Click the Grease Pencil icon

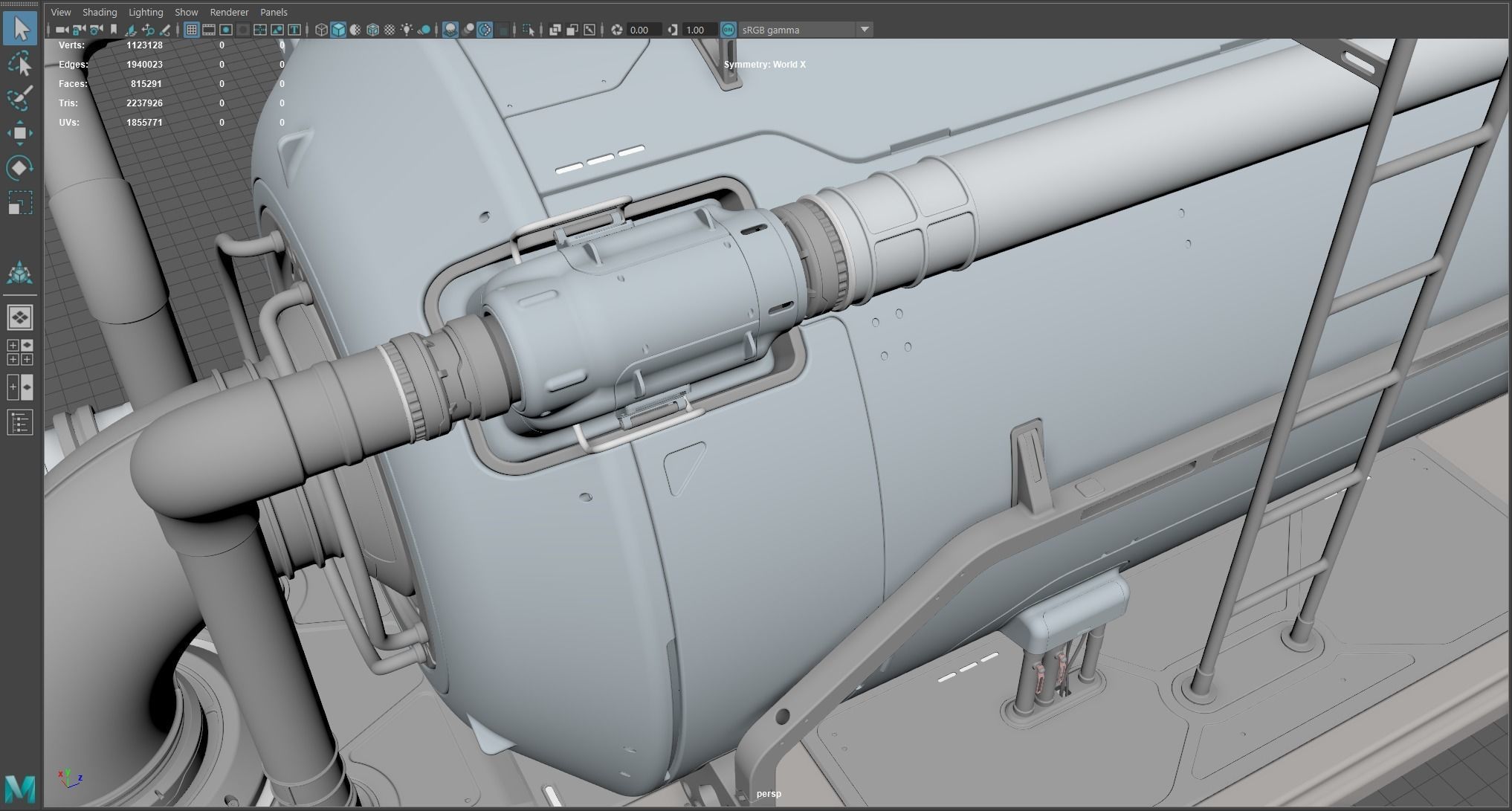pos(165,30)
